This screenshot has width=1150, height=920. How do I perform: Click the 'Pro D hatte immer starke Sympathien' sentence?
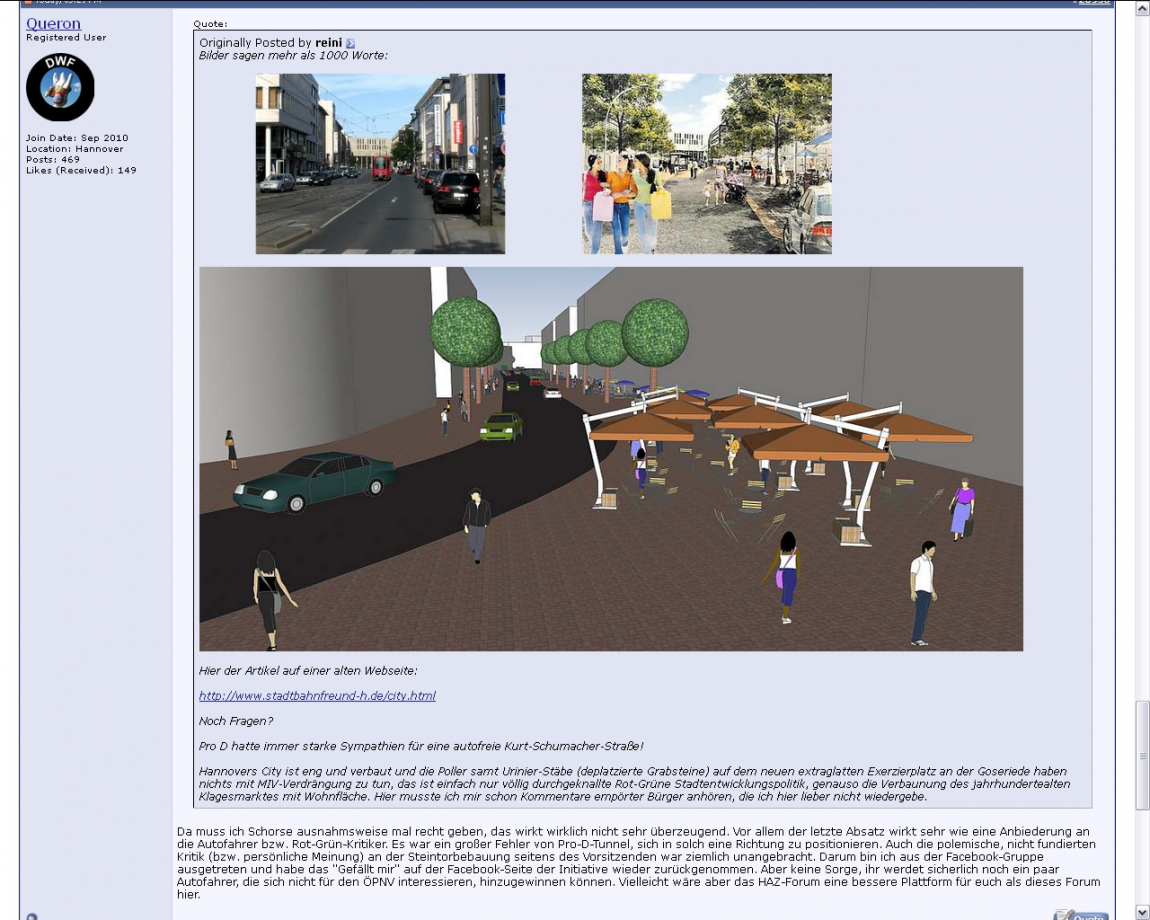[421, 746]
